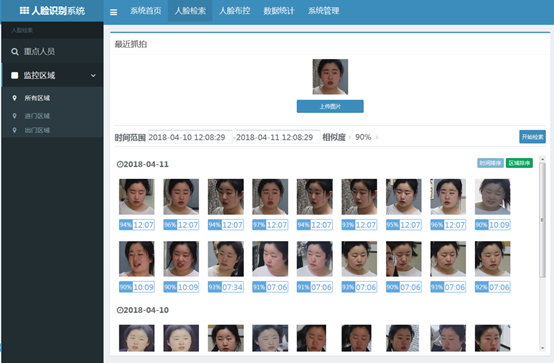Toggle the green 区域排序 sort button
Screen dimensions: 554x363
point(519,163)
